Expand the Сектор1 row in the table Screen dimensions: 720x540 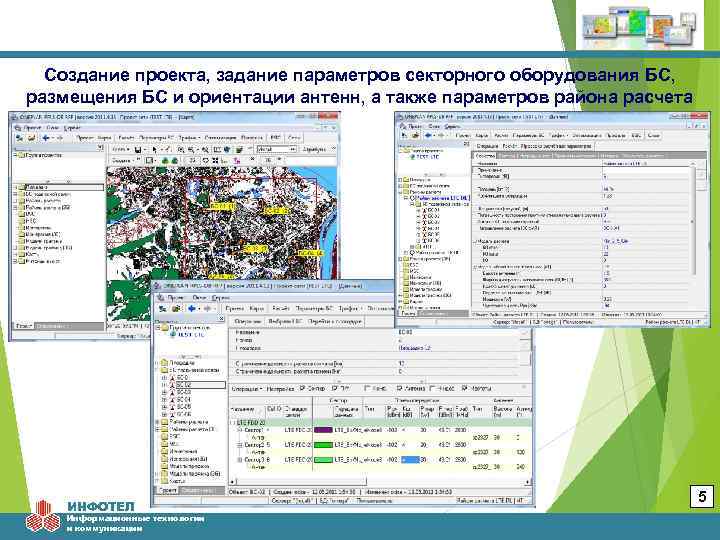click(x=239, y=430)
